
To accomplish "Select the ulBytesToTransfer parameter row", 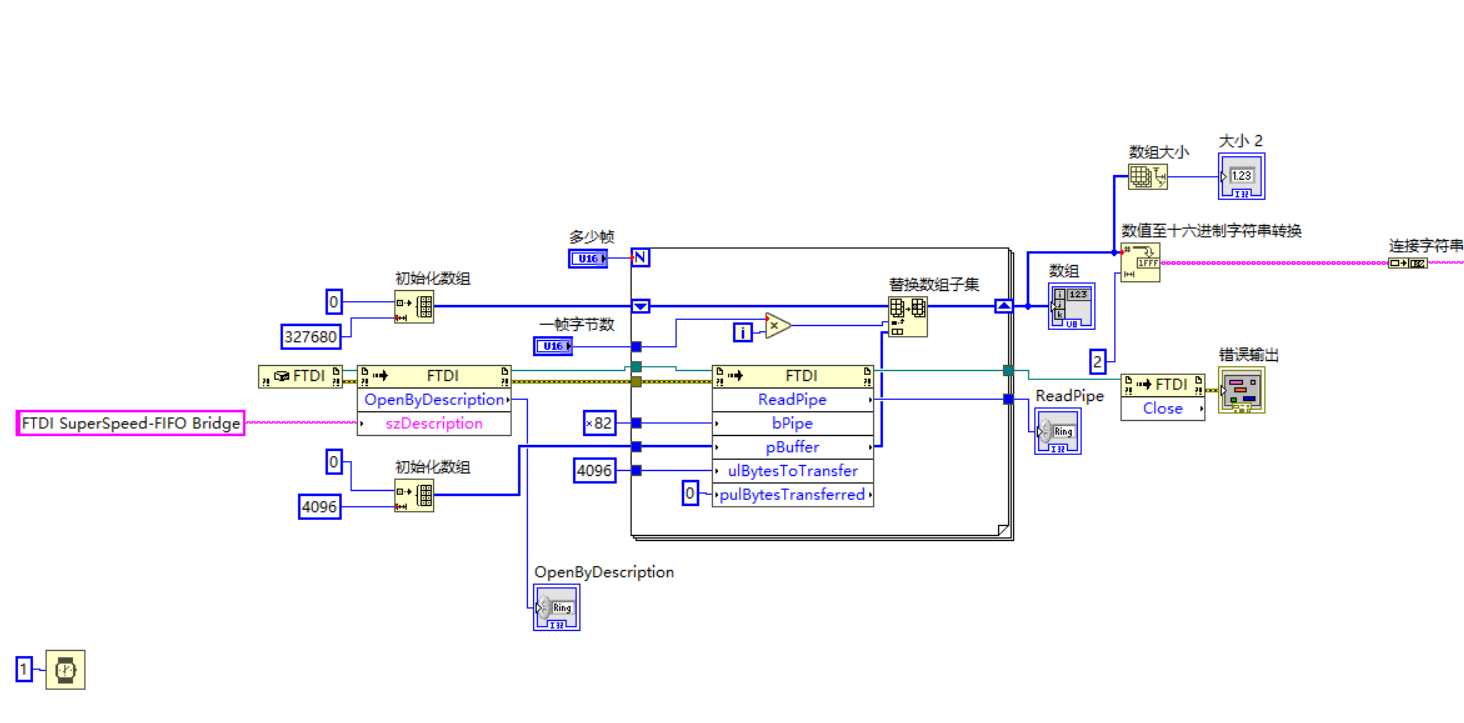I will click(x=792, y=471).
